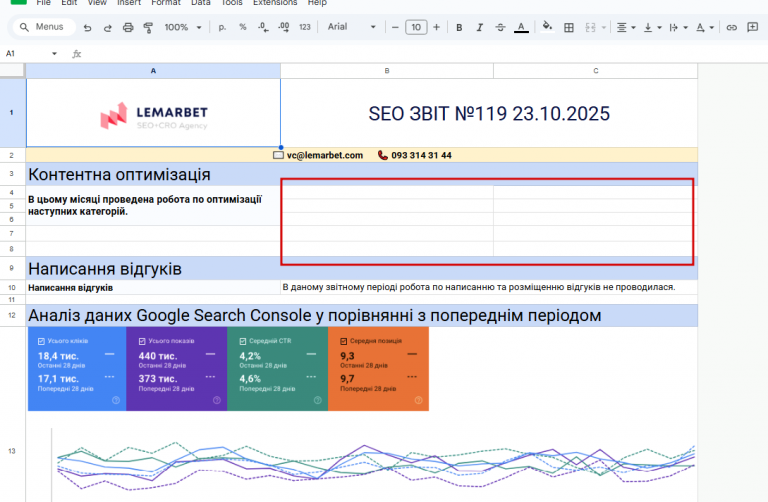
Task: Select the SEO ЗВІТ №119 title cell
Action: click(x=489, y=114)
